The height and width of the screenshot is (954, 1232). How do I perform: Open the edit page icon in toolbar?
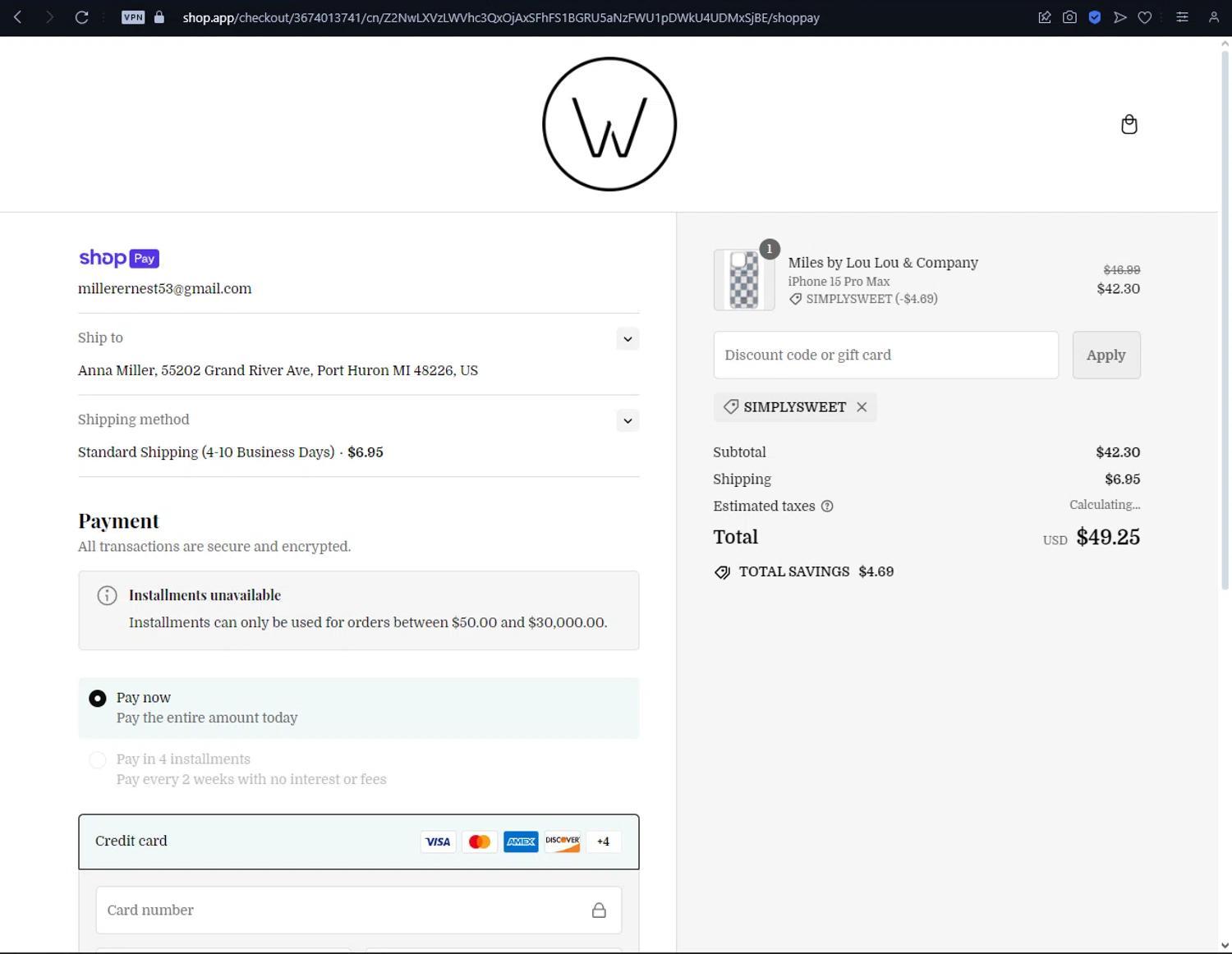pyautogui.click(x=1045, y=17)
